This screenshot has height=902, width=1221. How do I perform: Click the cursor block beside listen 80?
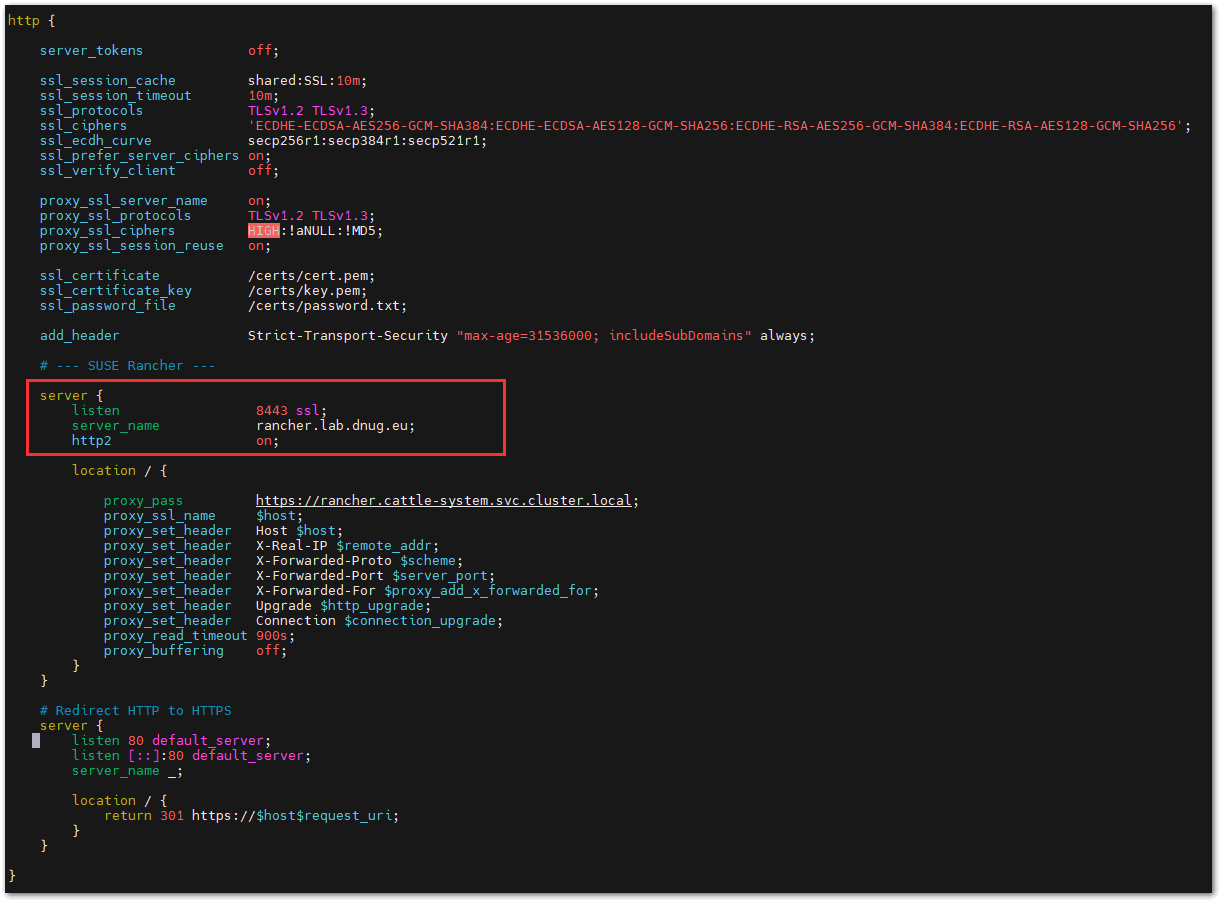[x=36, y=740]
